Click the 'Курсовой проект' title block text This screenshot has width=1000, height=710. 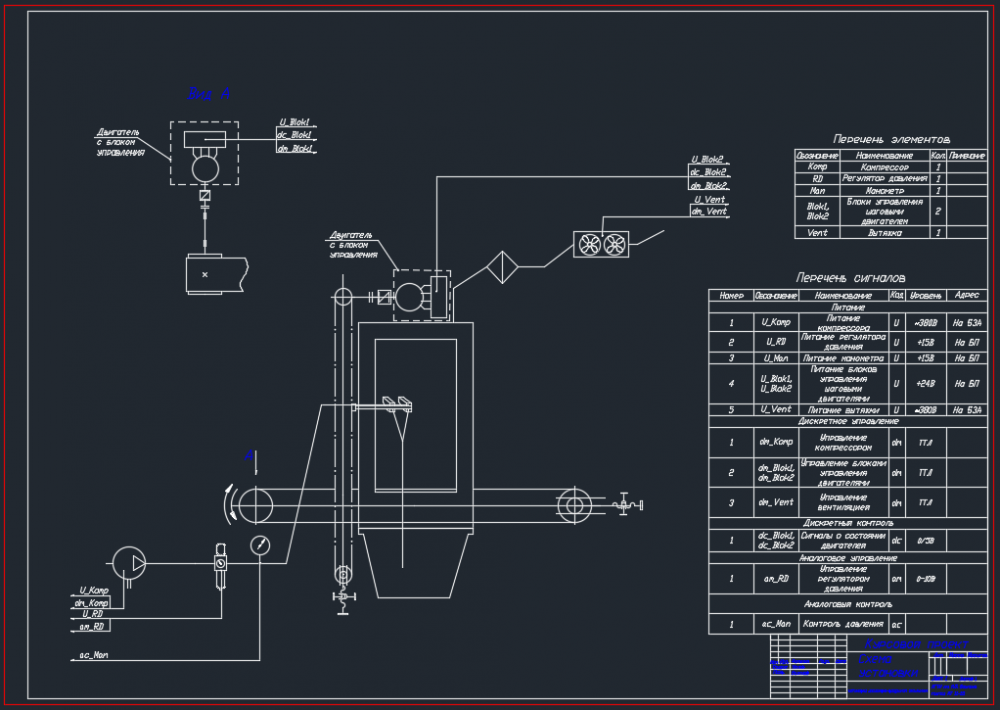point(916,644)
